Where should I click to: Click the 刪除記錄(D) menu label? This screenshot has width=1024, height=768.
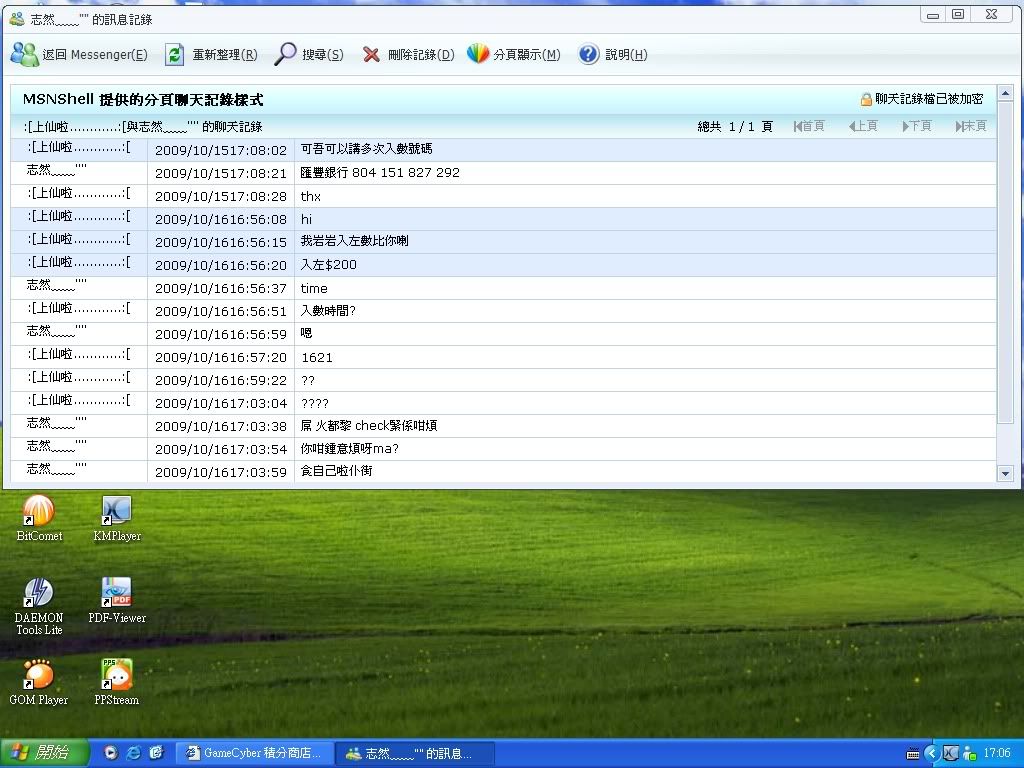point(421,55)
